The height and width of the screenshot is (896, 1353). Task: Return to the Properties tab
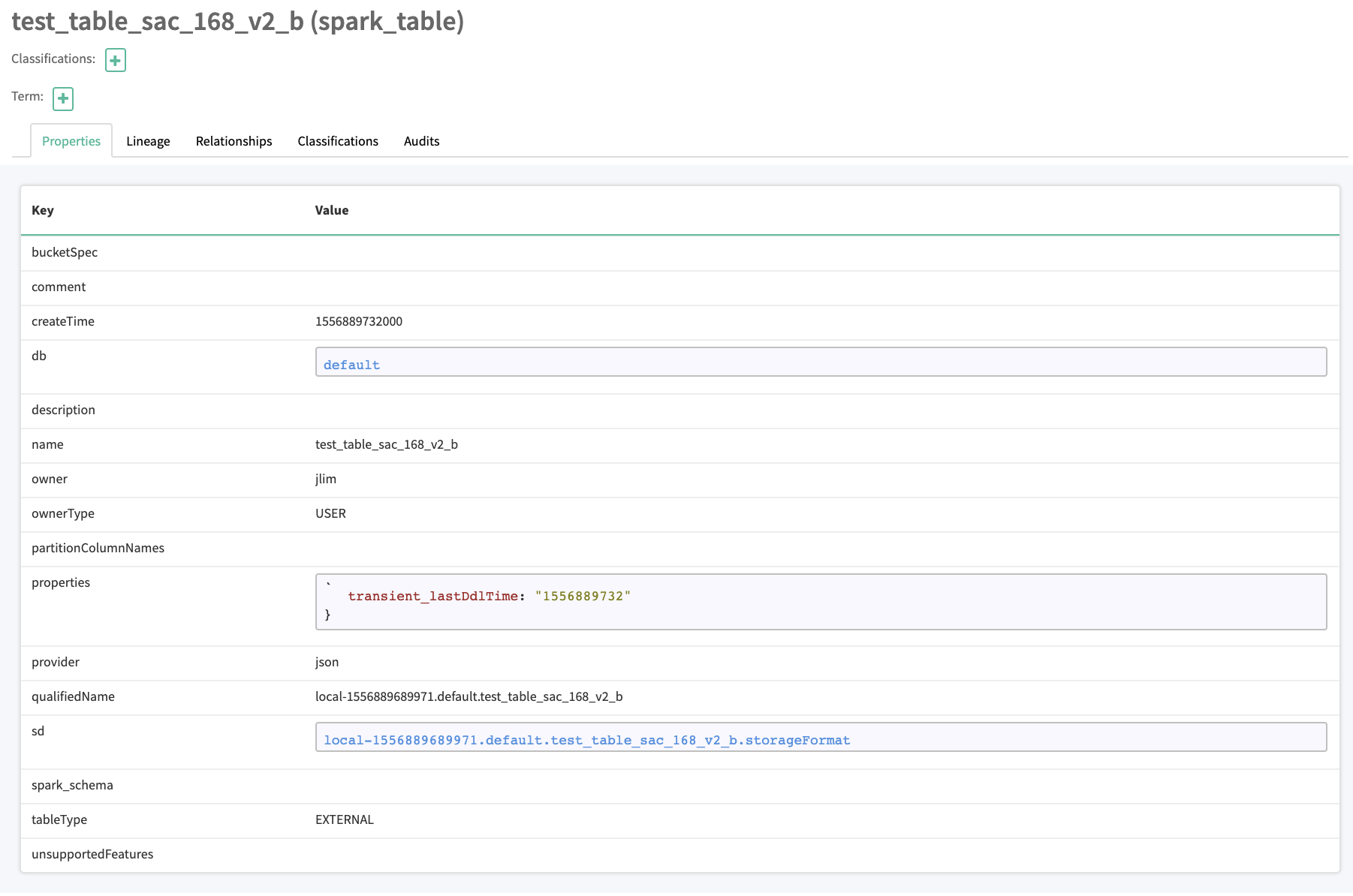[71, 140]
